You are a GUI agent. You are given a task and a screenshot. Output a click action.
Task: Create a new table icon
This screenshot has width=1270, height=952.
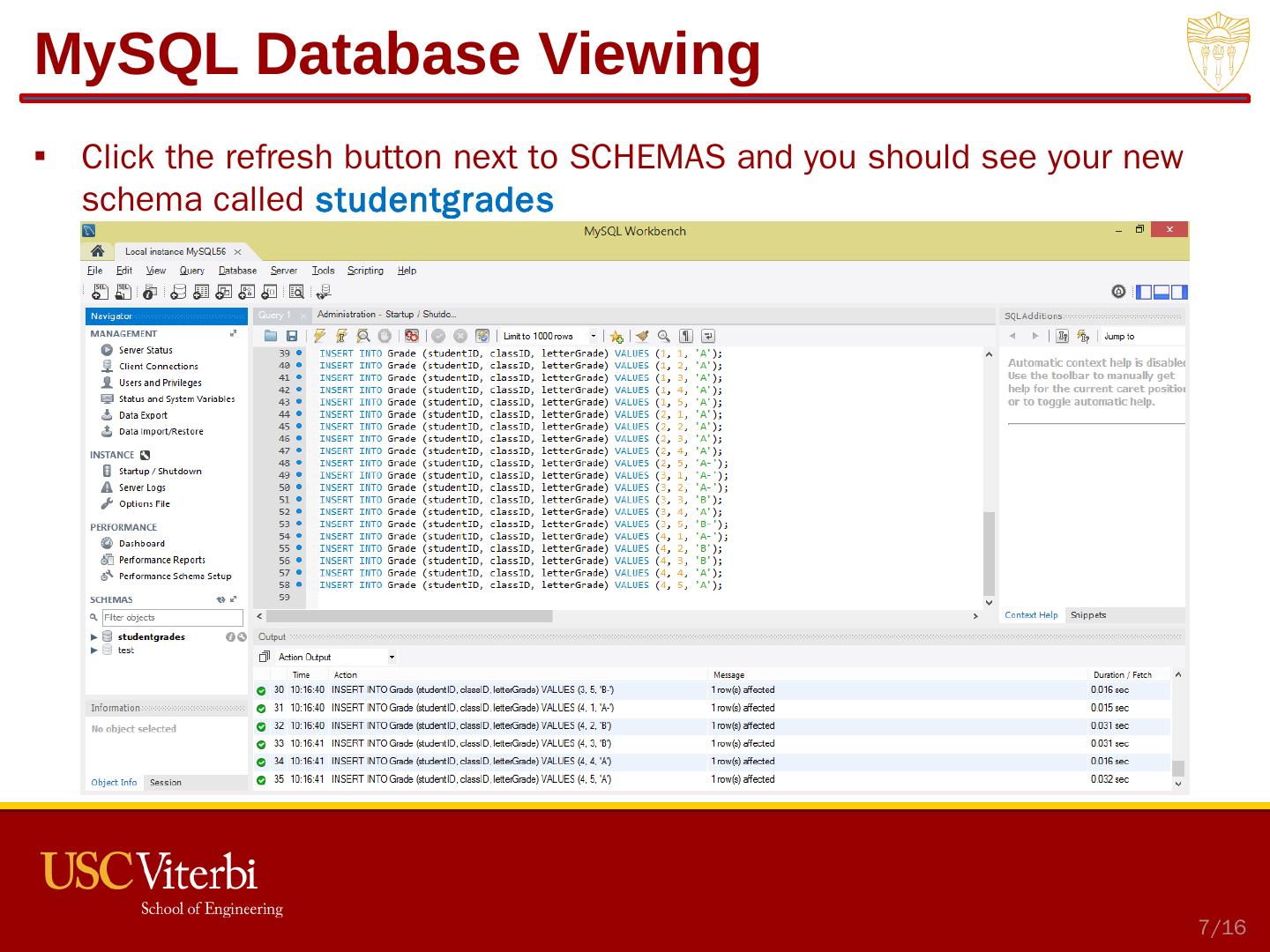pos(201,292)
